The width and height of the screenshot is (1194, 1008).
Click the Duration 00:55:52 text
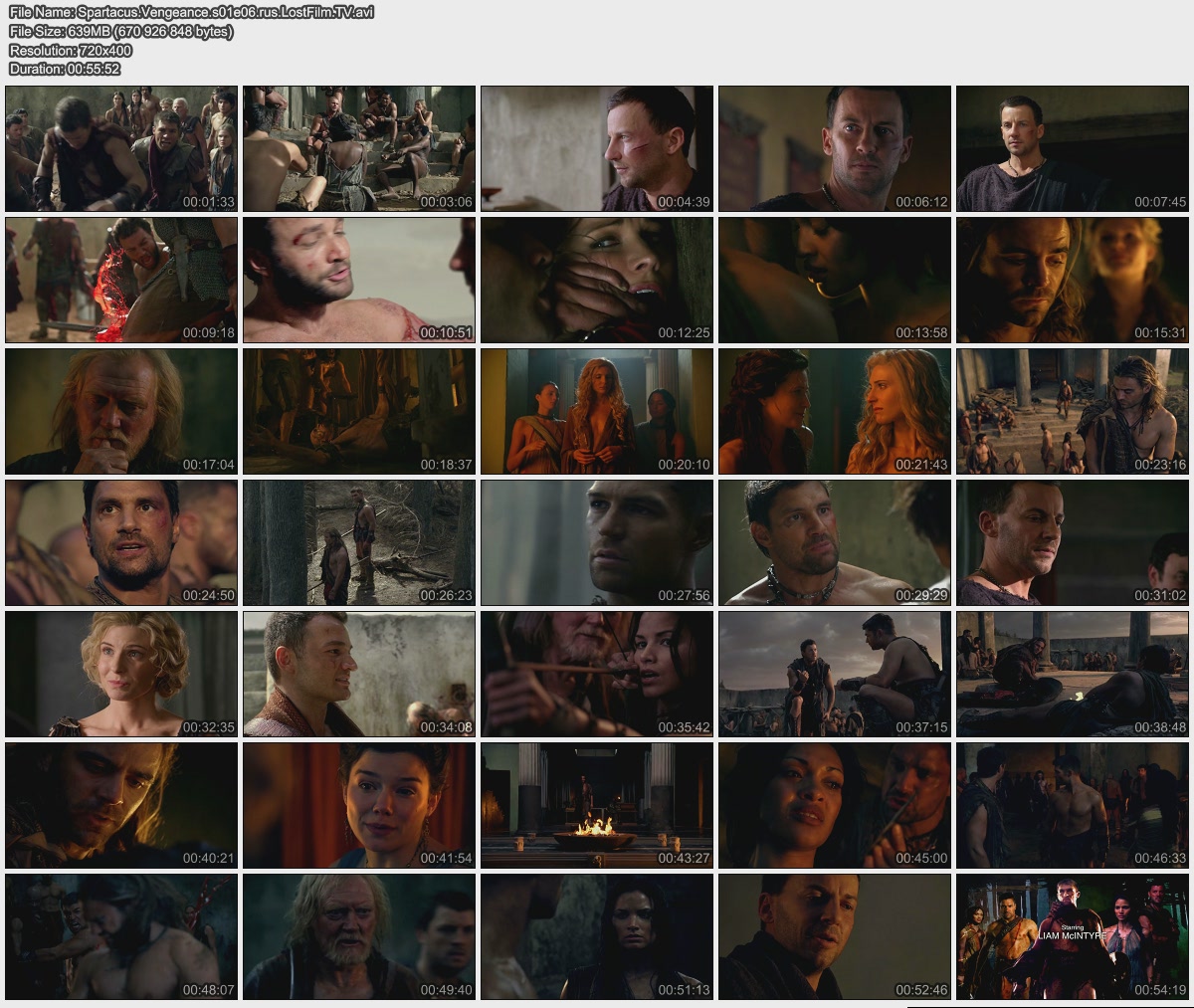pos(65,69)
